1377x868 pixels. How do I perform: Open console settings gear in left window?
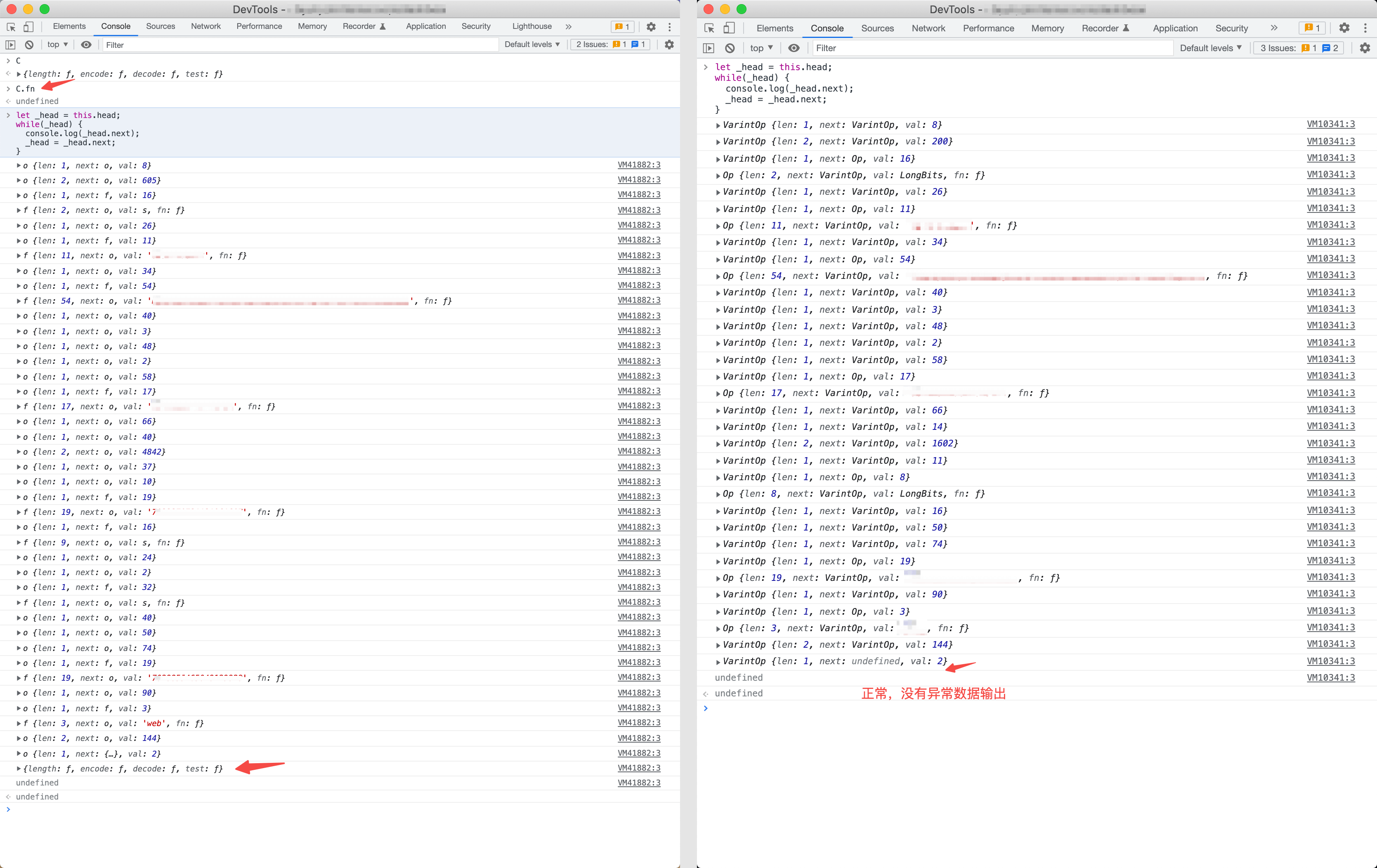[x=669, y=45]
